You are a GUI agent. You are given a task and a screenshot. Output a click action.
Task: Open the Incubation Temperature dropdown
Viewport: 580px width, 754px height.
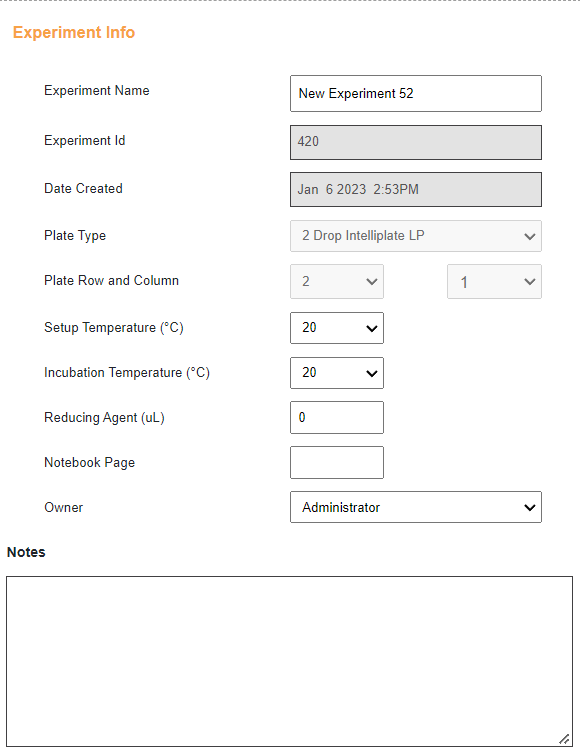tap(337, 373)
